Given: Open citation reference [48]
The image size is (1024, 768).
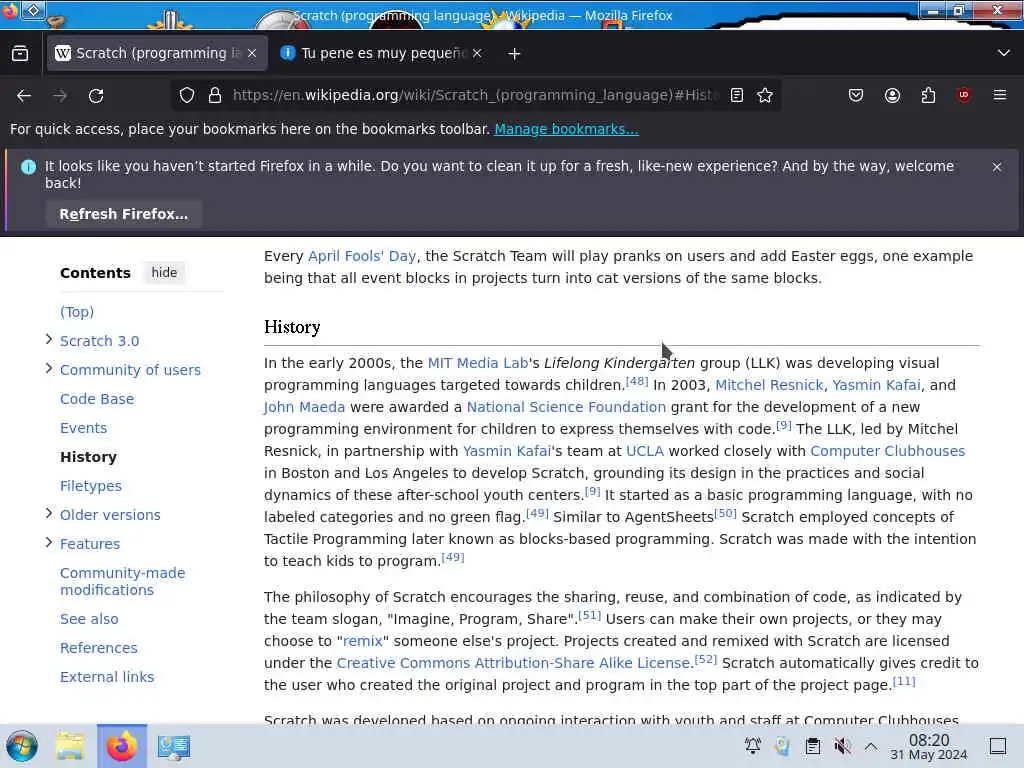Looking at the screenshot, I should click(x=637, y=381).
